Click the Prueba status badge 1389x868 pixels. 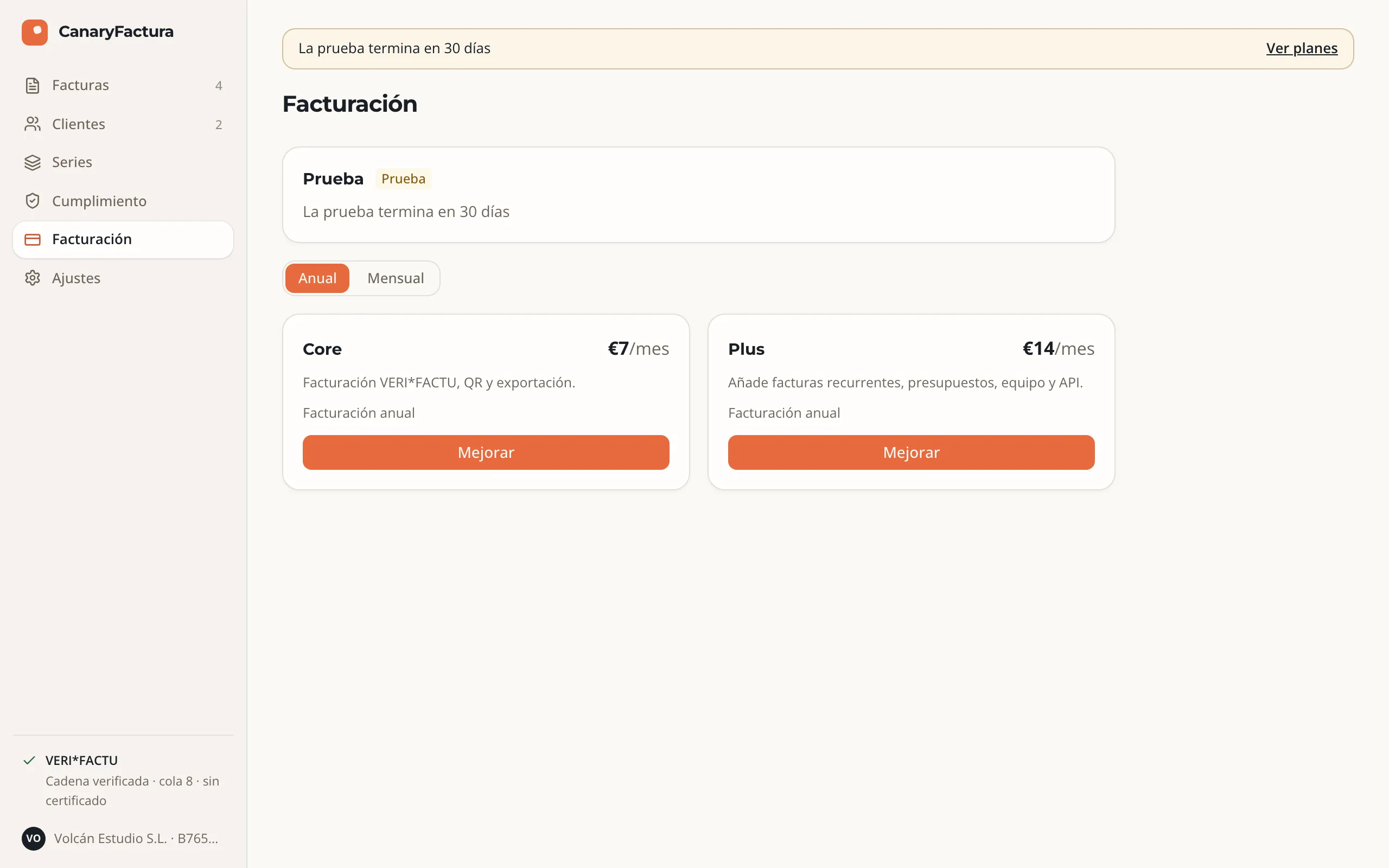[x=404, y=178]
